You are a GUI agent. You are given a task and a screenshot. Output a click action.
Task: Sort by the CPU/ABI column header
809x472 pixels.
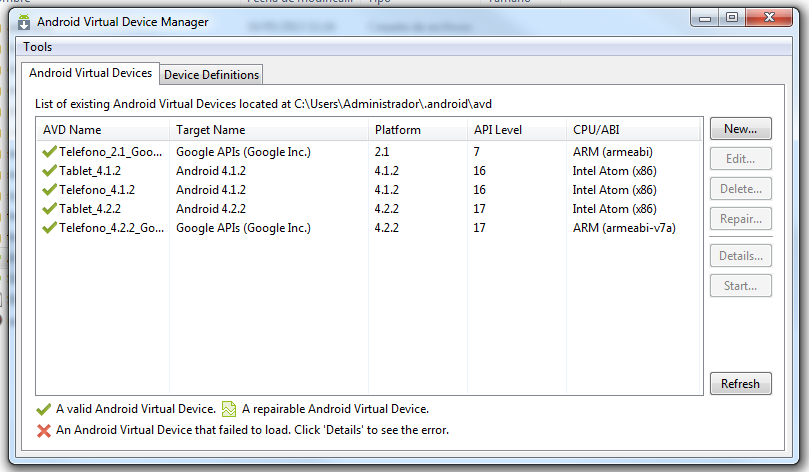coord(634,129)
